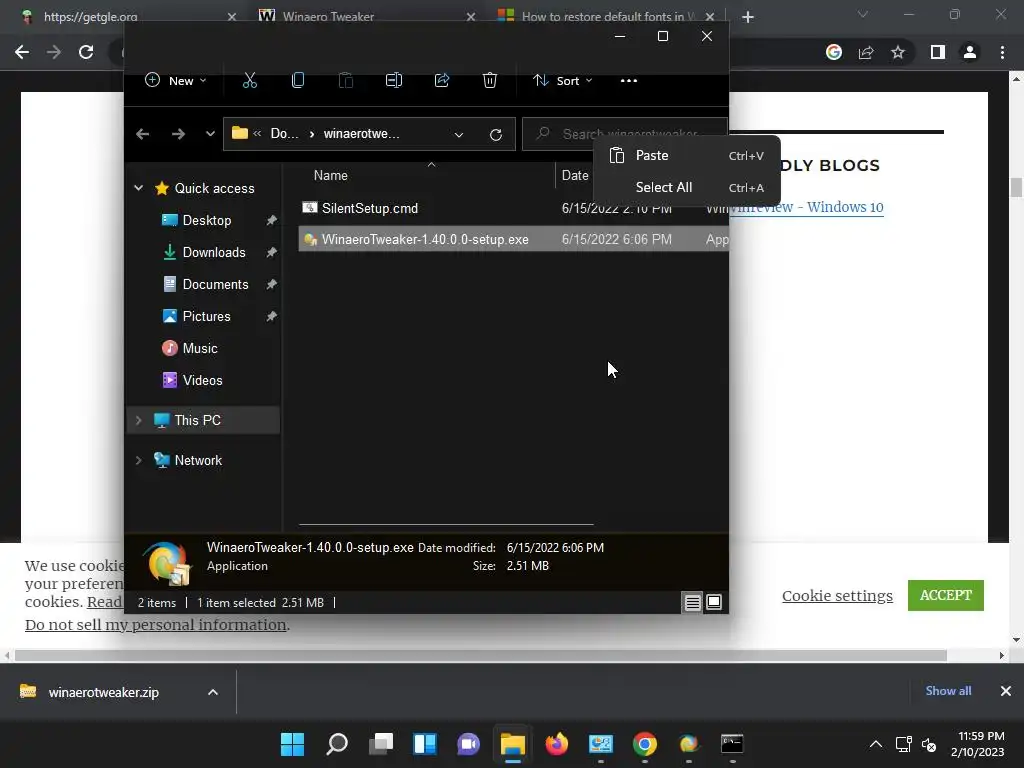Open Firefox from the taskbar
This screenshot has width=1024, height=768.
(556, 744)
